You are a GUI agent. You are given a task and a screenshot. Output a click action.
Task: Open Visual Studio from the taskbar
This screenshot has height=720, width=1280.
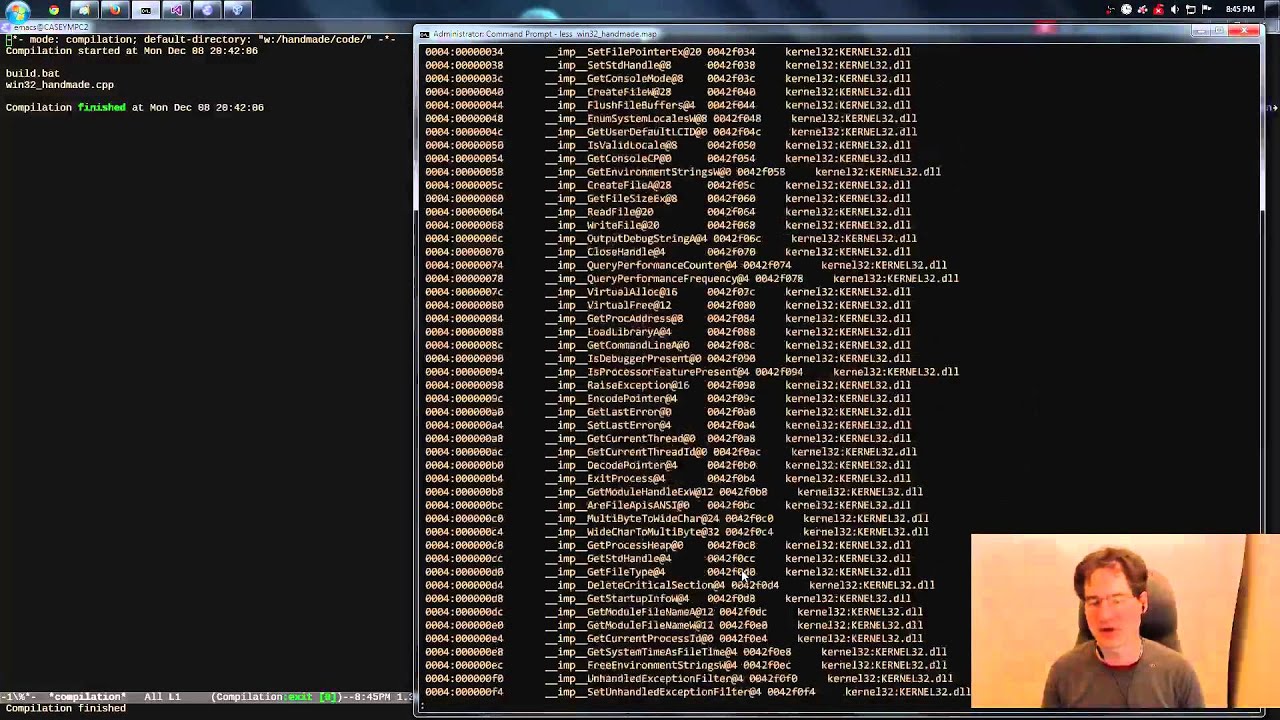point(176,10)
